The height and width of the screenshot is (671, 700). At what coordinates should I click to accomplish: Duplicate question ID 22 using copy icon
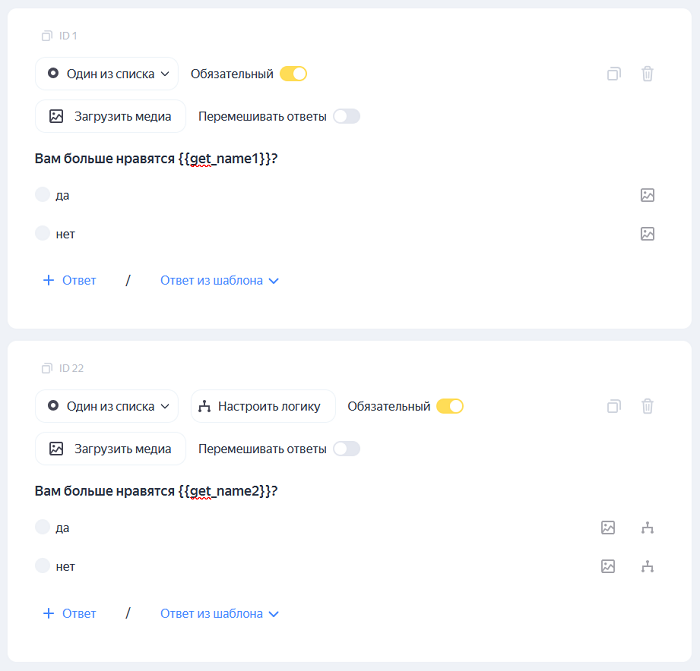point(614,407)
